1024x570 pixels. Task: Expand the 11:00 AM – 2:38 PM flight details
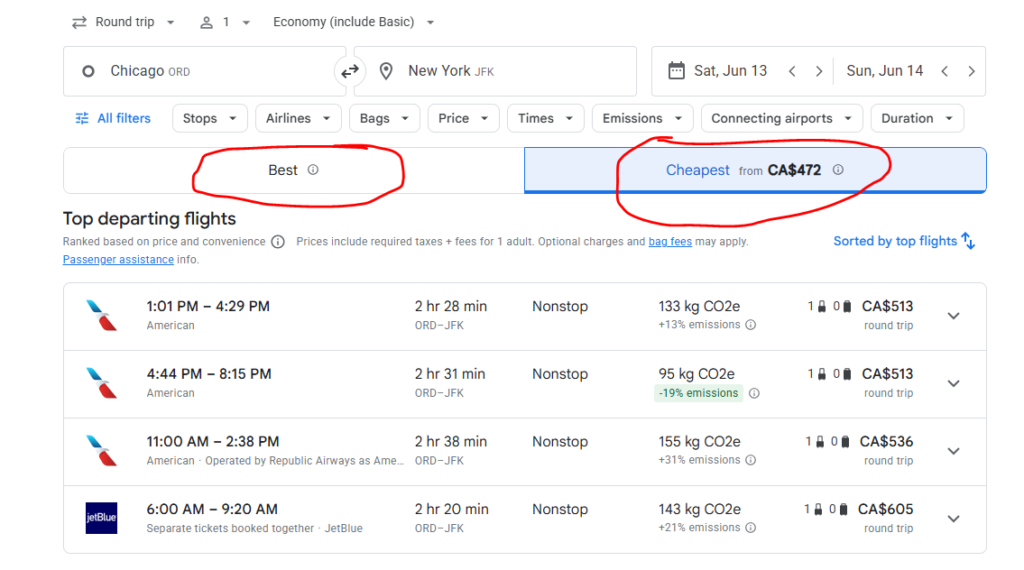953,451
